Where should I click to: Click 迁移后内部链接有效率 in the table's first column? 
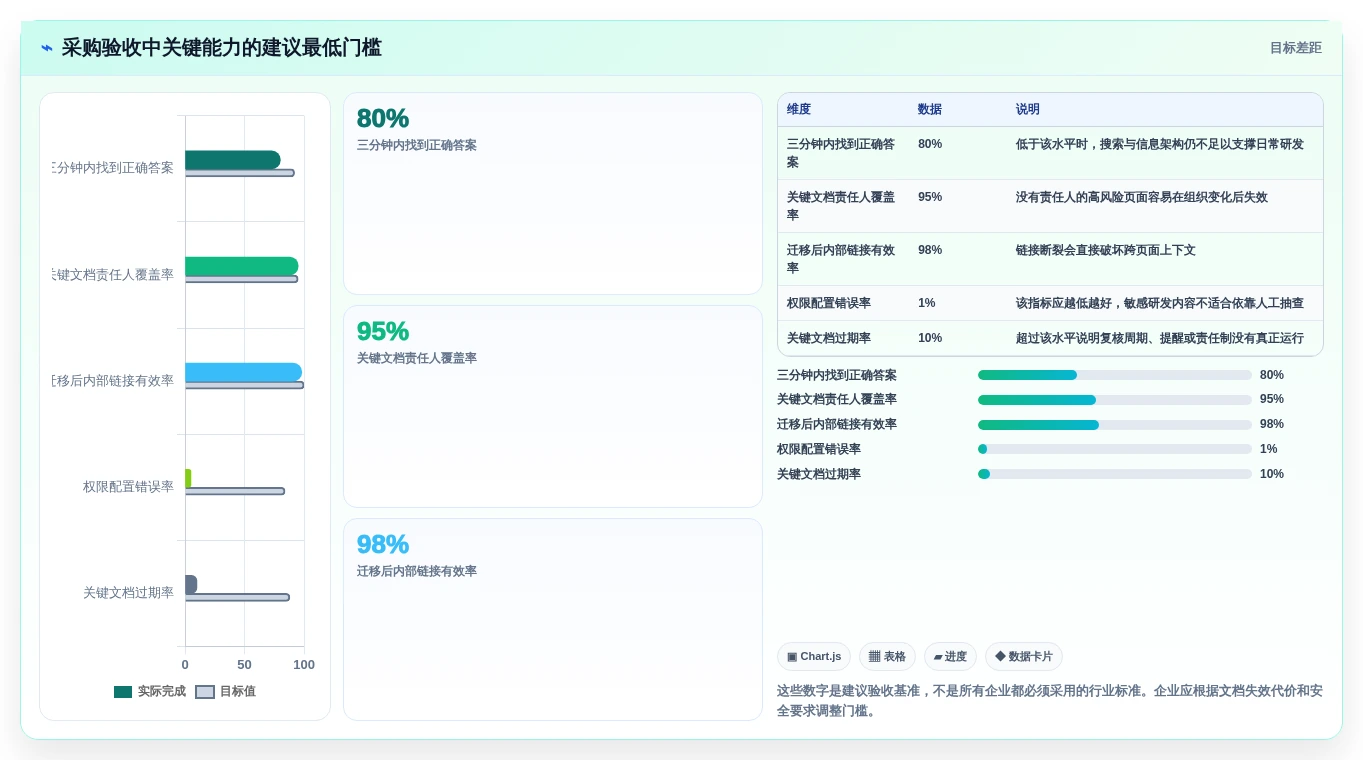[841, 259]
